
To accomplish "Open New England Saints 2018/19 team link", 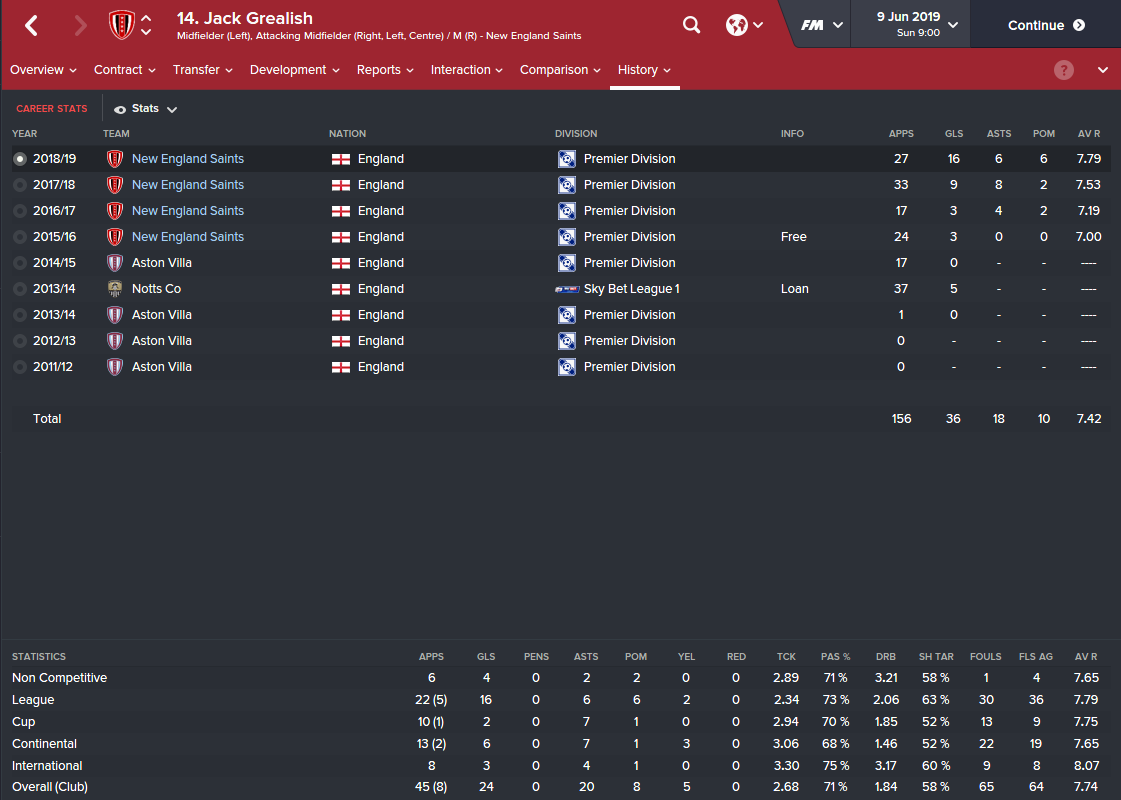I will (x=188, y=159).
